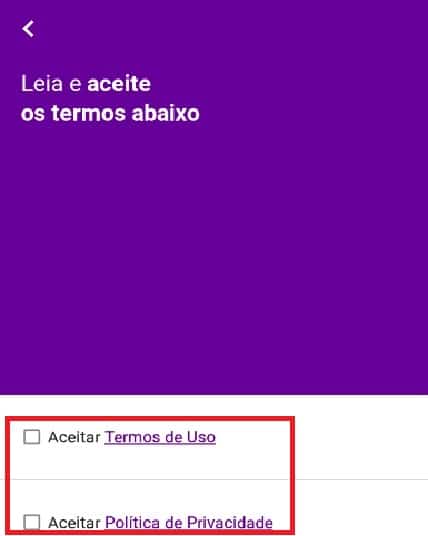Screen dimensions: 428x536
Task: Select the bold word 'aceite' in heading
Action: 119,84
